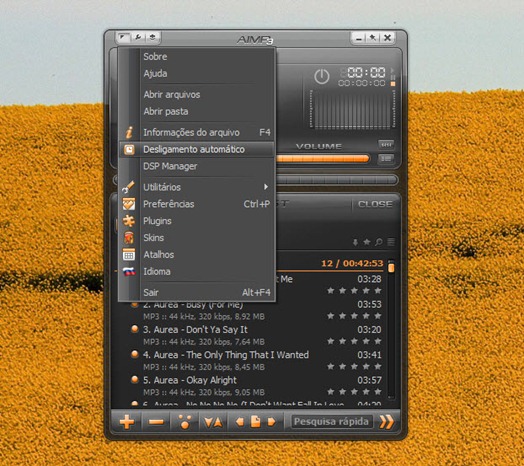Adjust the orange volume slider
524x466 pixels.
(x=322, y=158)
